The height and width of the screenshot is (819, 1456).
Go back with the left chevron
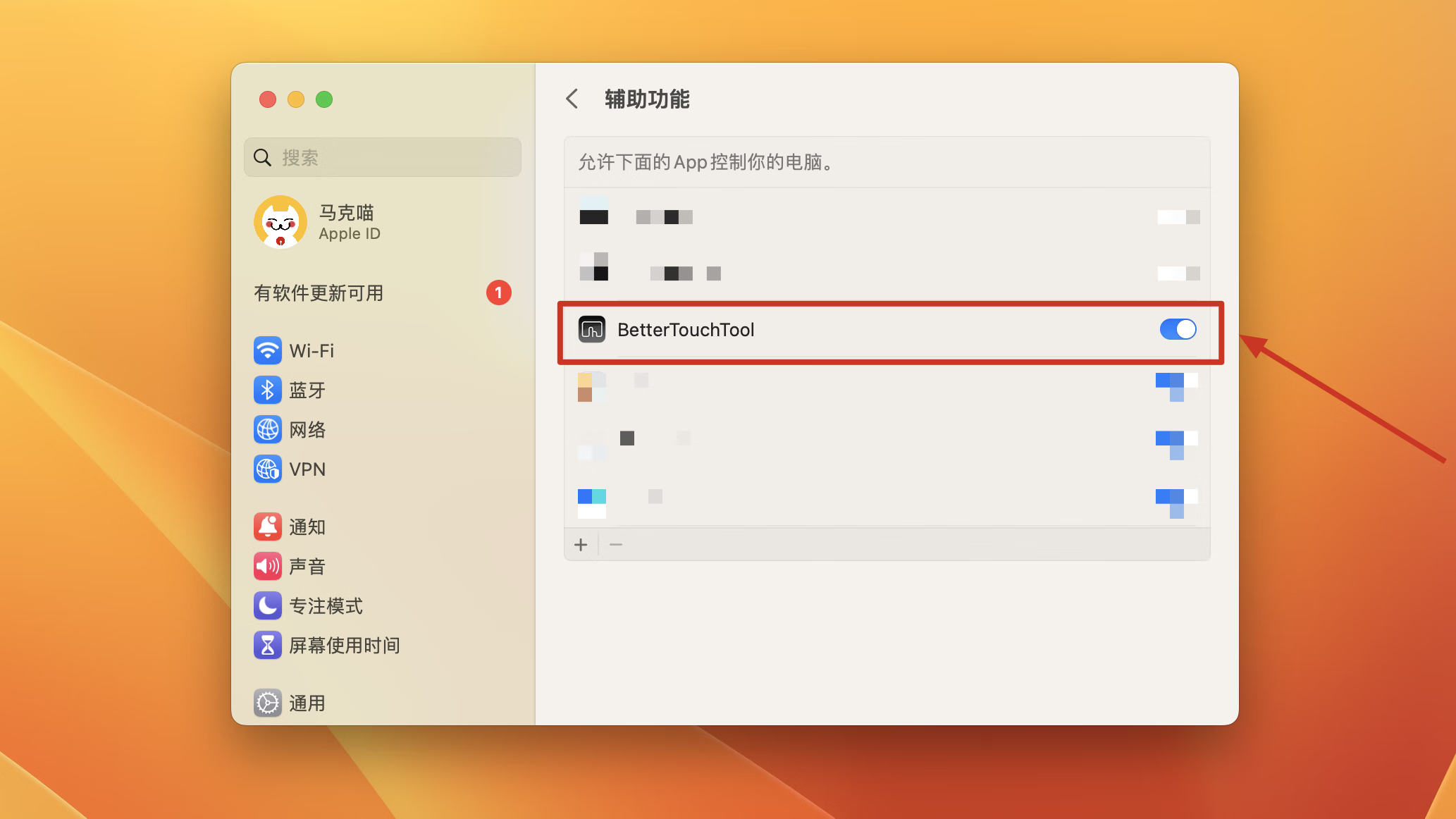[x=572, y=99]
